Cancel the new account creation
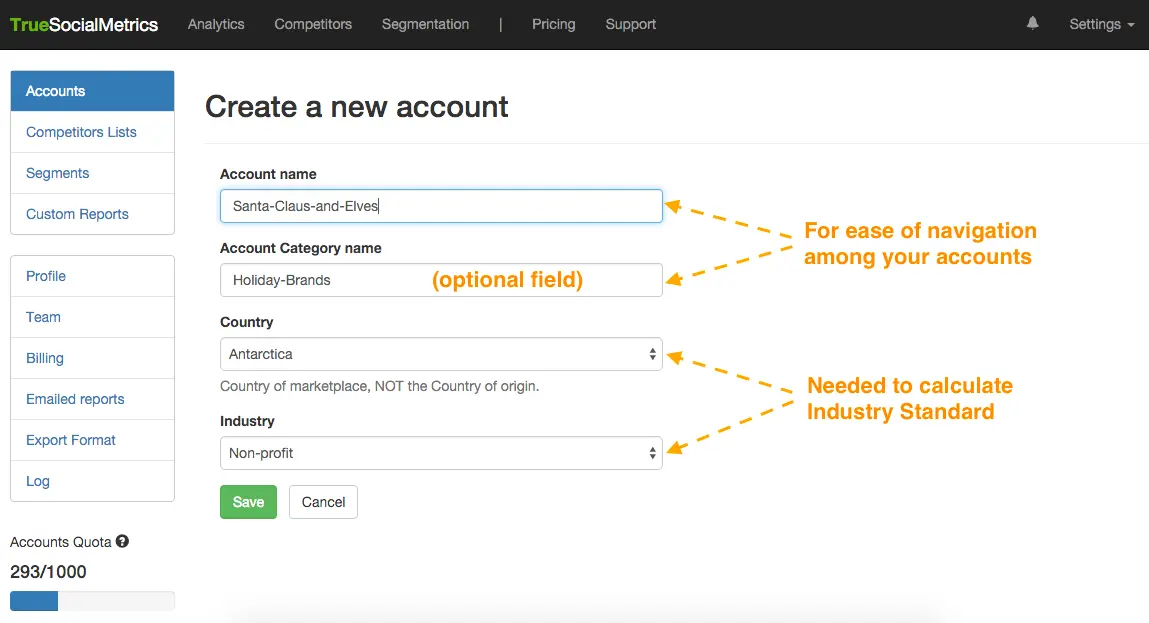The width and height of the screenshot is (1149, 623). (x=323, y=502)
